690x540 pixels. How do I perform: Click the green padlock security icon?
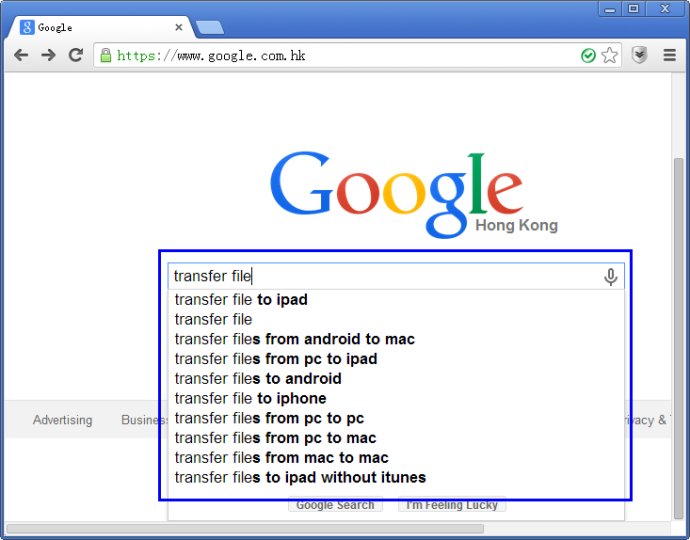[x=105, y=55]
